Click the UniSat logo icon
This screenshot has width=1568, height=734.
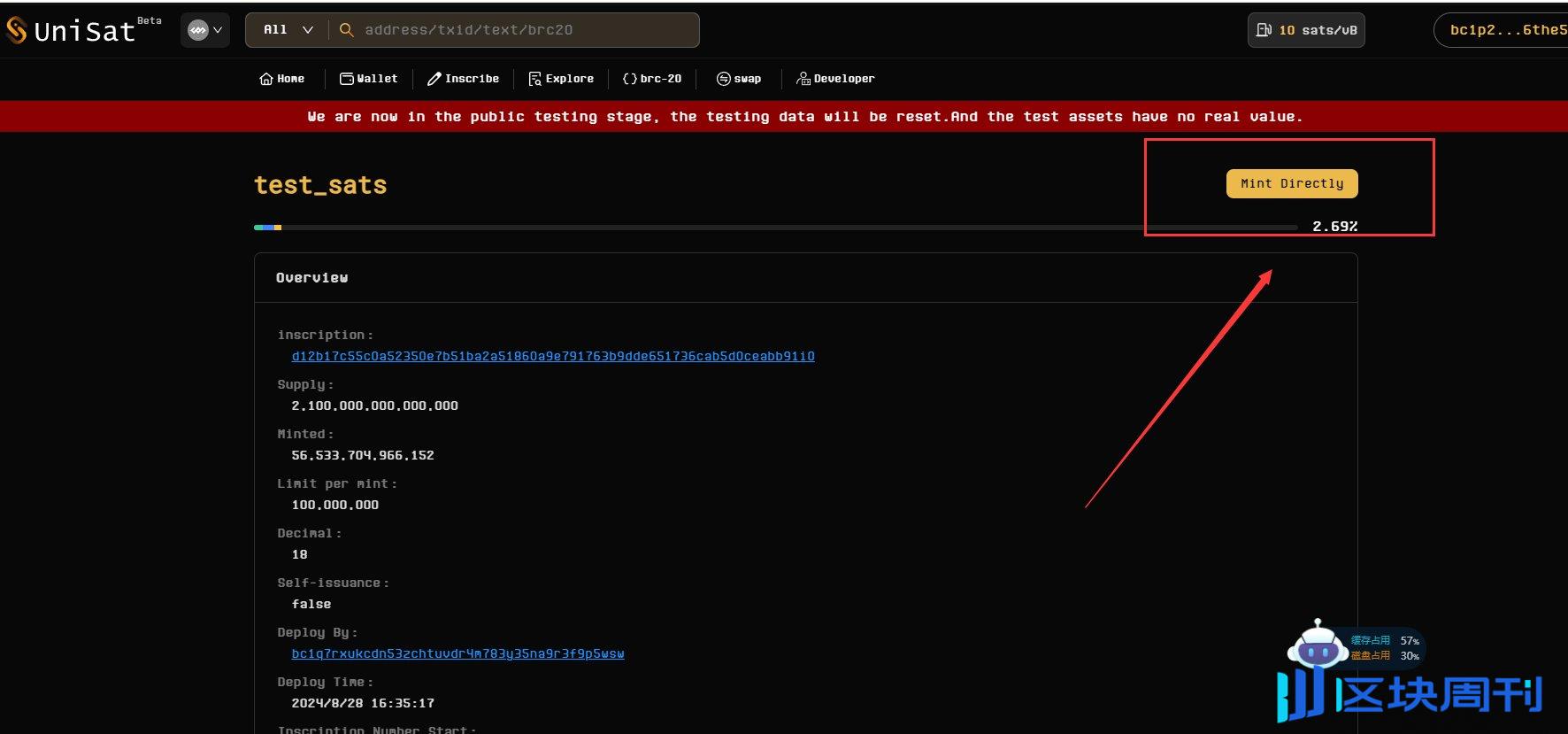coord(17,30)
